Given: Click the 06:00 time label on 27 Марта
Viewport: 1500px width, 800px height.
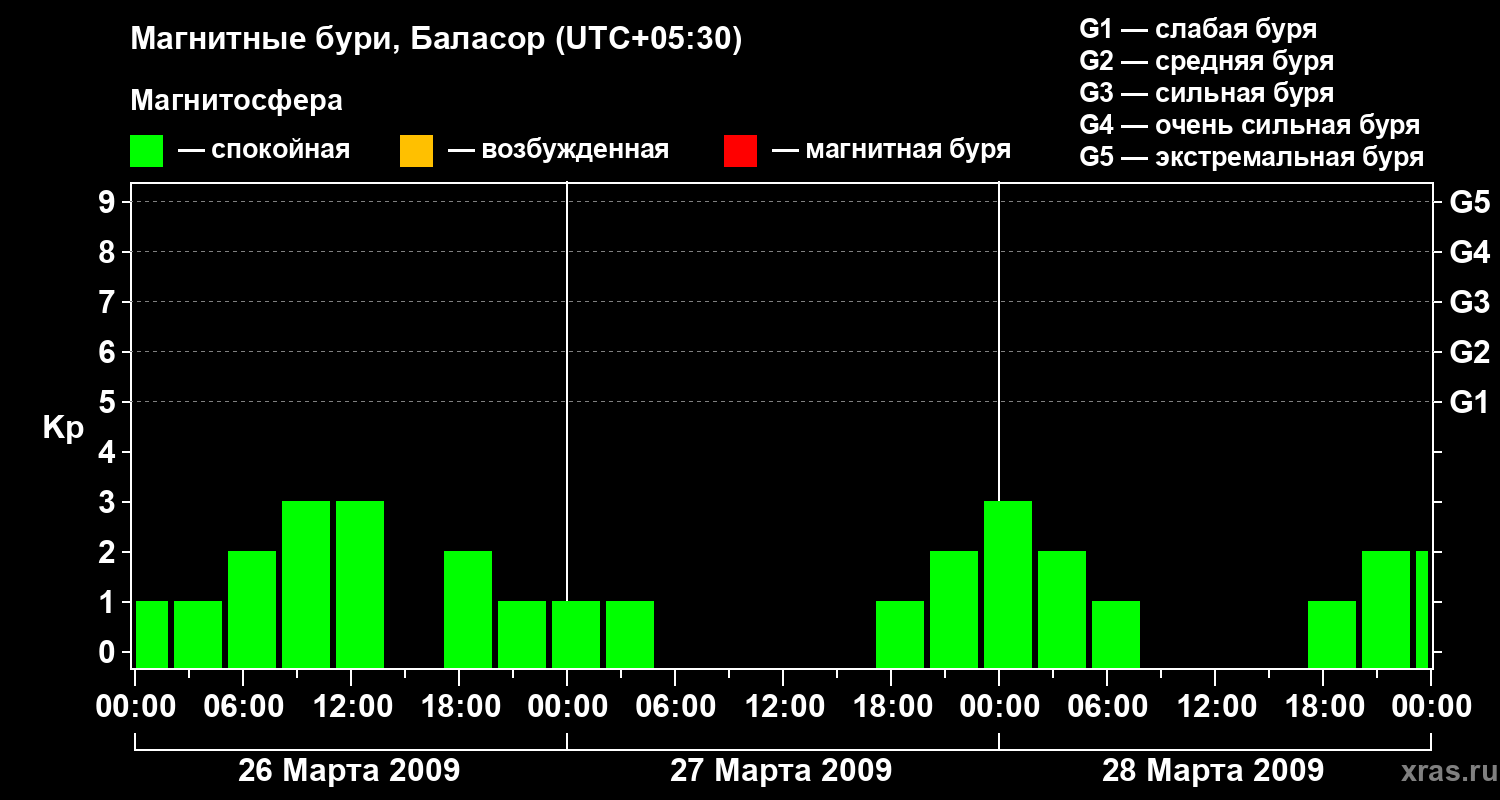Looking at the screenshot, I should (x=675, y=707).
